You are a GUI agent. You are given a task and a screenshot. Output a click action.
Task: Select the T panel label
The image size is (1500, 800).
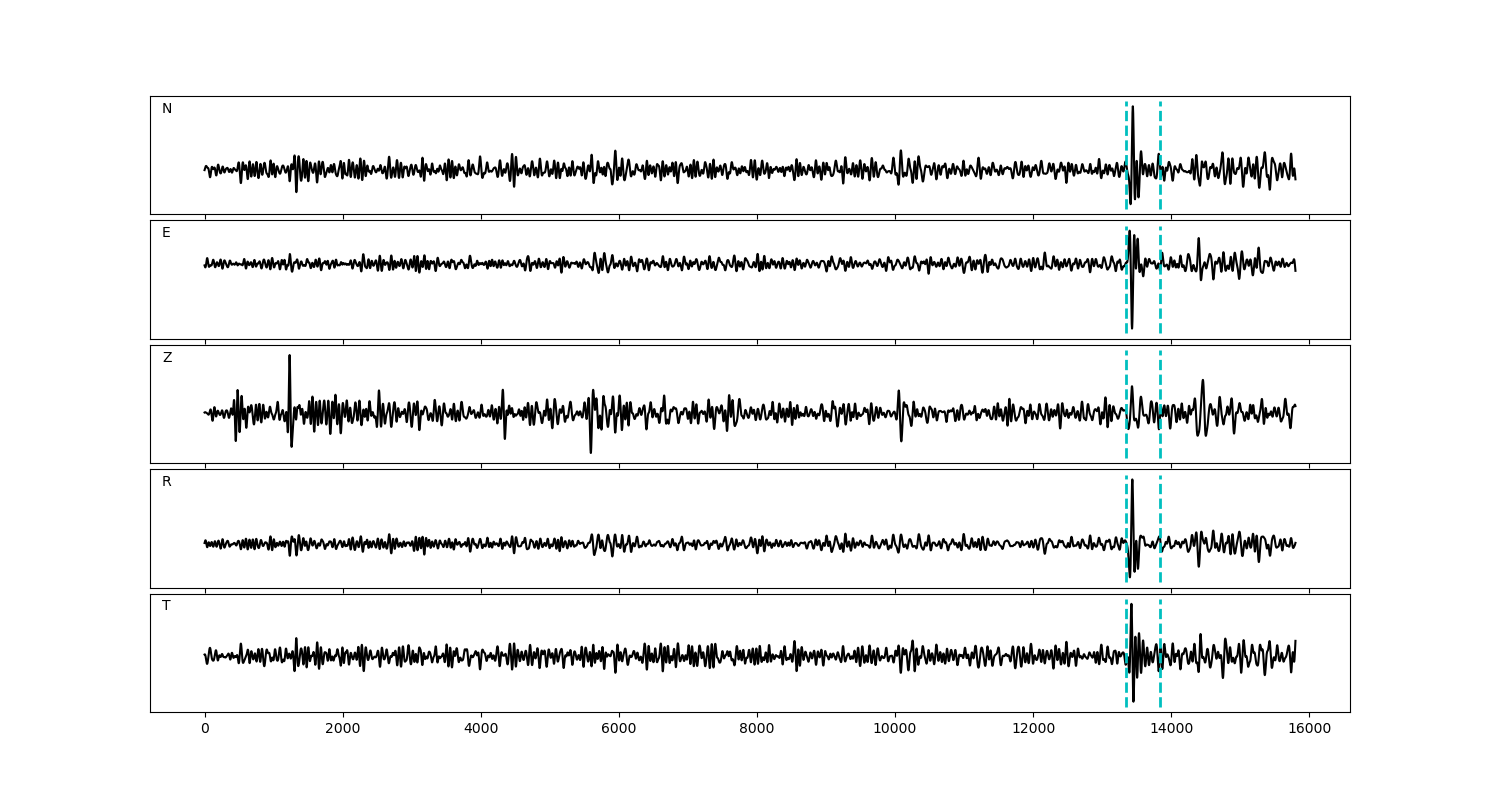(x=167, y=606)
